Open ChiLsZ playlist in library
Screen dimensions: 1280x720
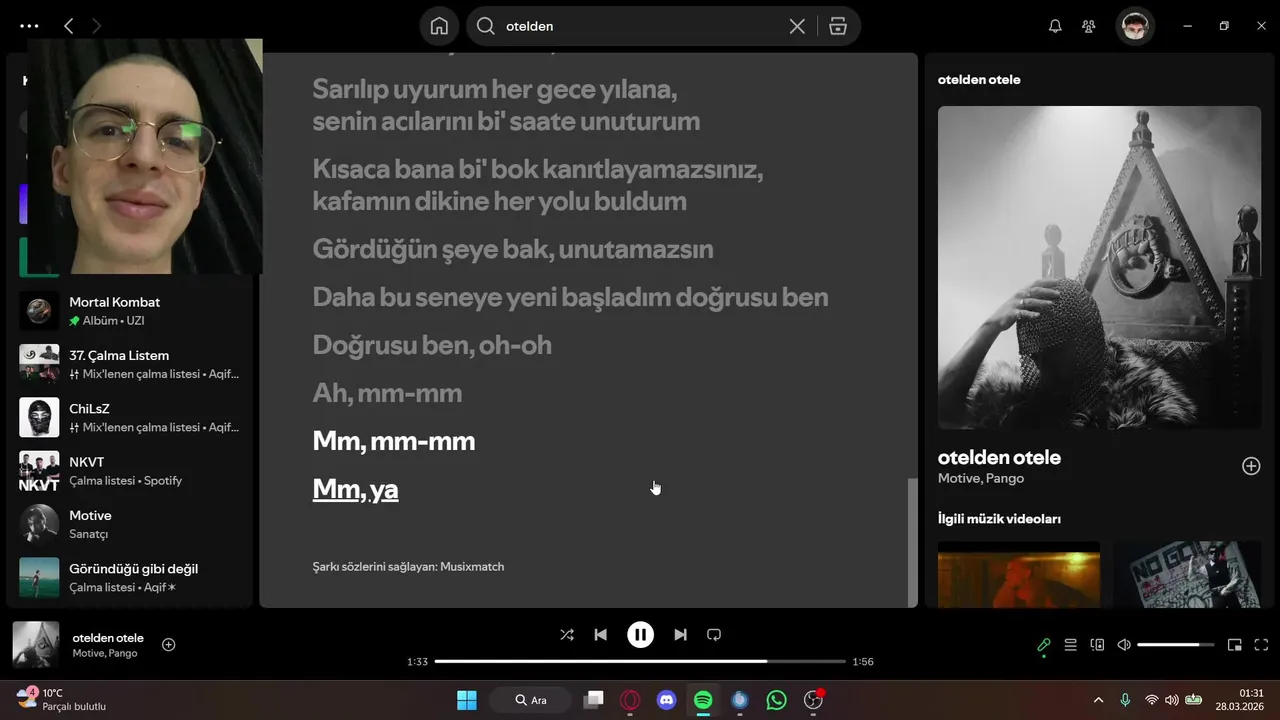[x=130, y=417]
